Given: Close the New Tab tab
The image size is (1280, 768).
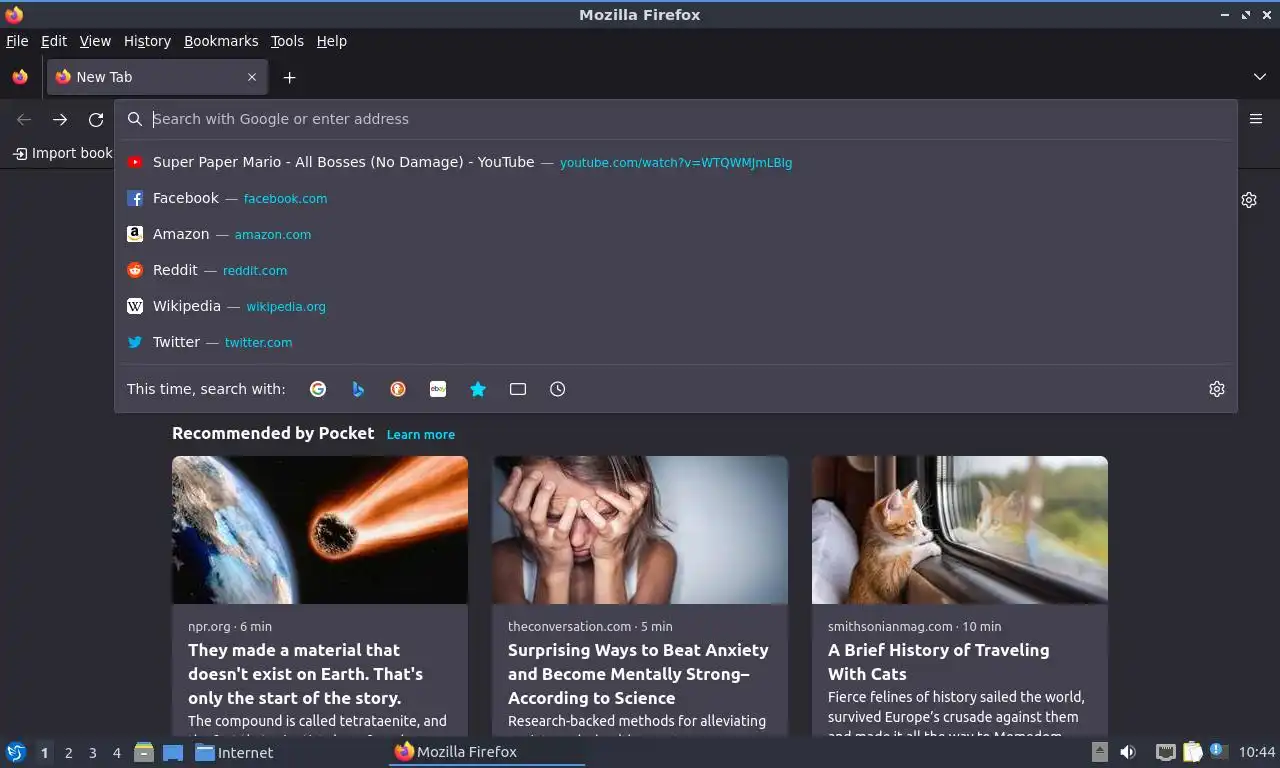Looking at the screenshot, I should [x=252, y=77].
